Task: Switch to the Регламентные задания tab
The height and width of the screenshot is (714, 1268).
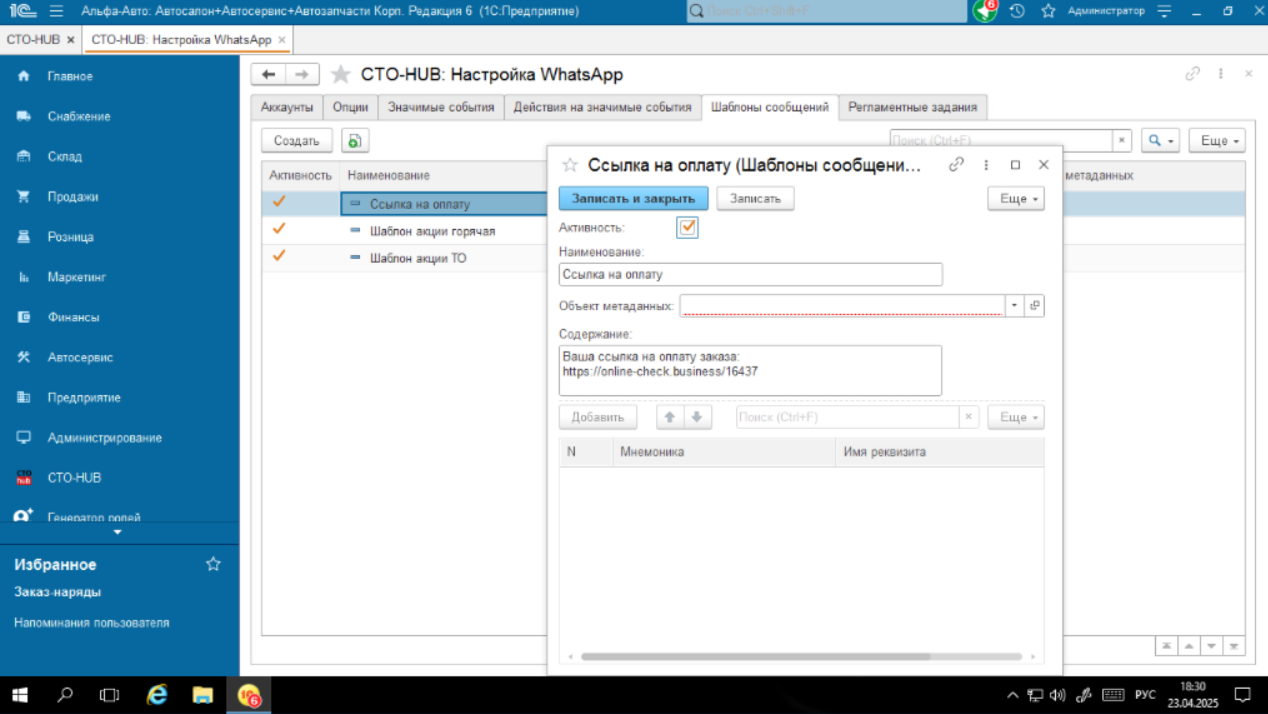Action: coord(913,107)
